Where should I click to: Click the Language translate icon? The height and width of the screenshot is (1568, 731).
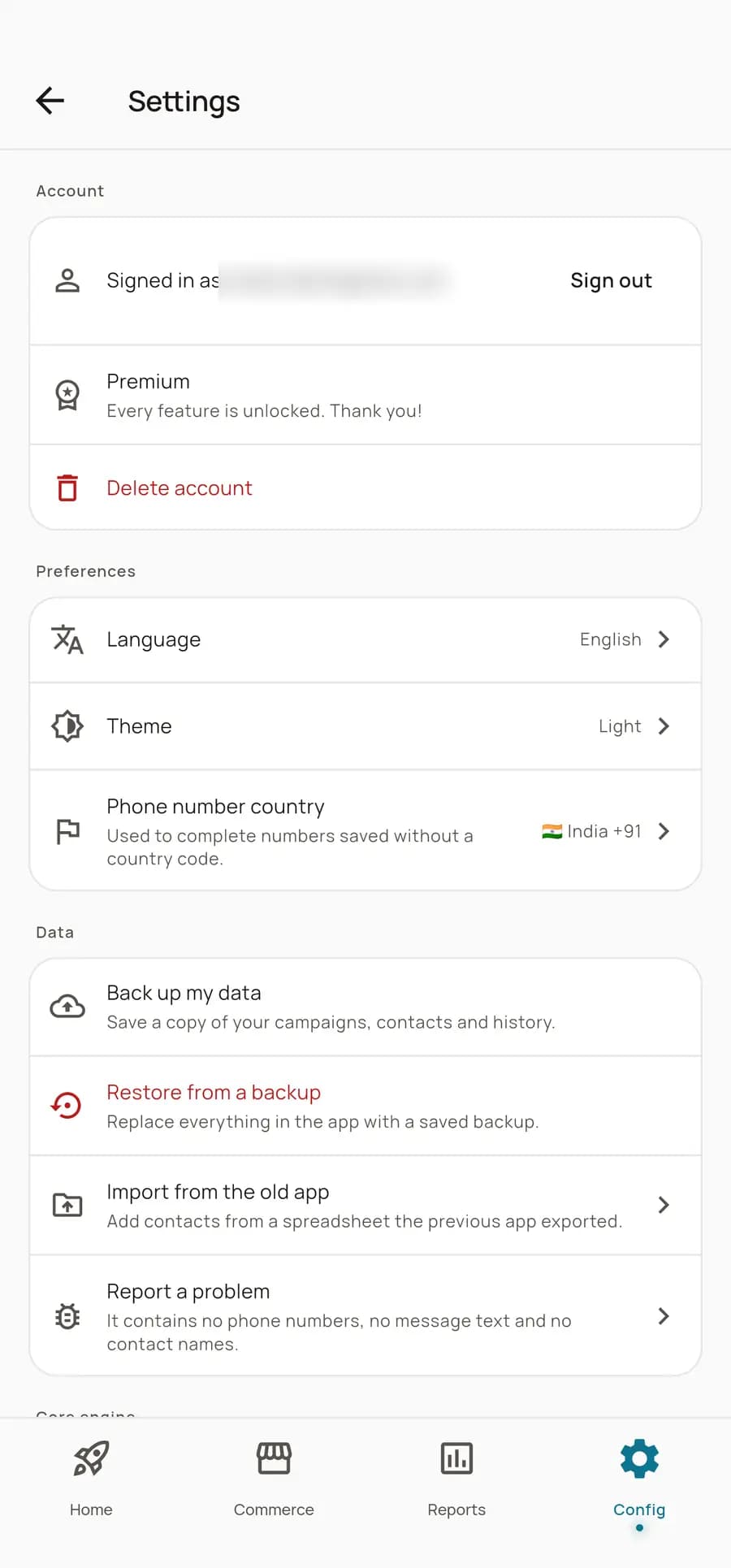tap(67, 639)
